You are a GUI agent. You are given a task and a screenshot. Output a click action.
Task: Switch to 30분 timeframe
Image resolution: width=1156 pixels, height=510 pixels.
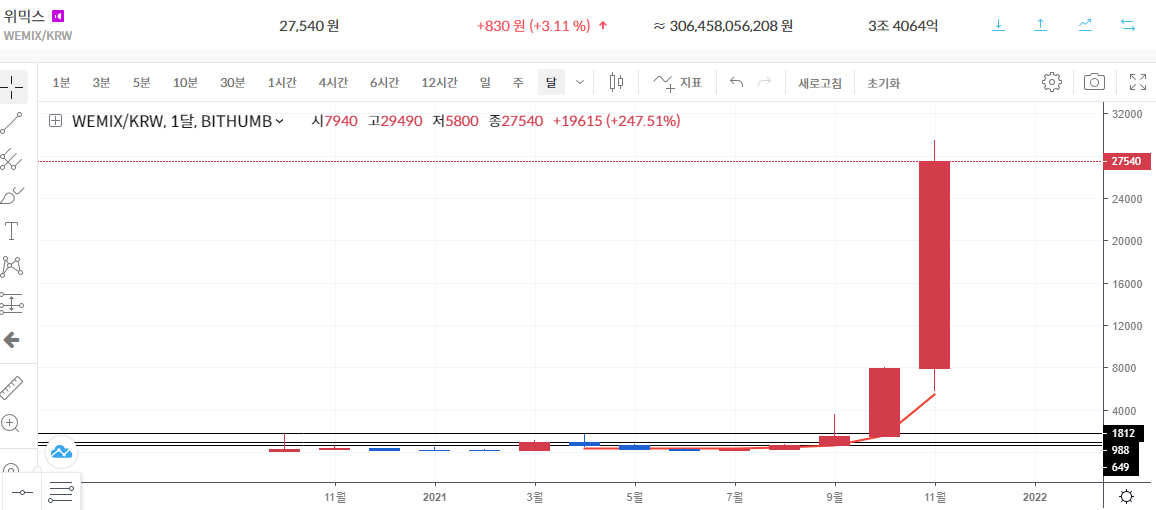coord(232,83)
